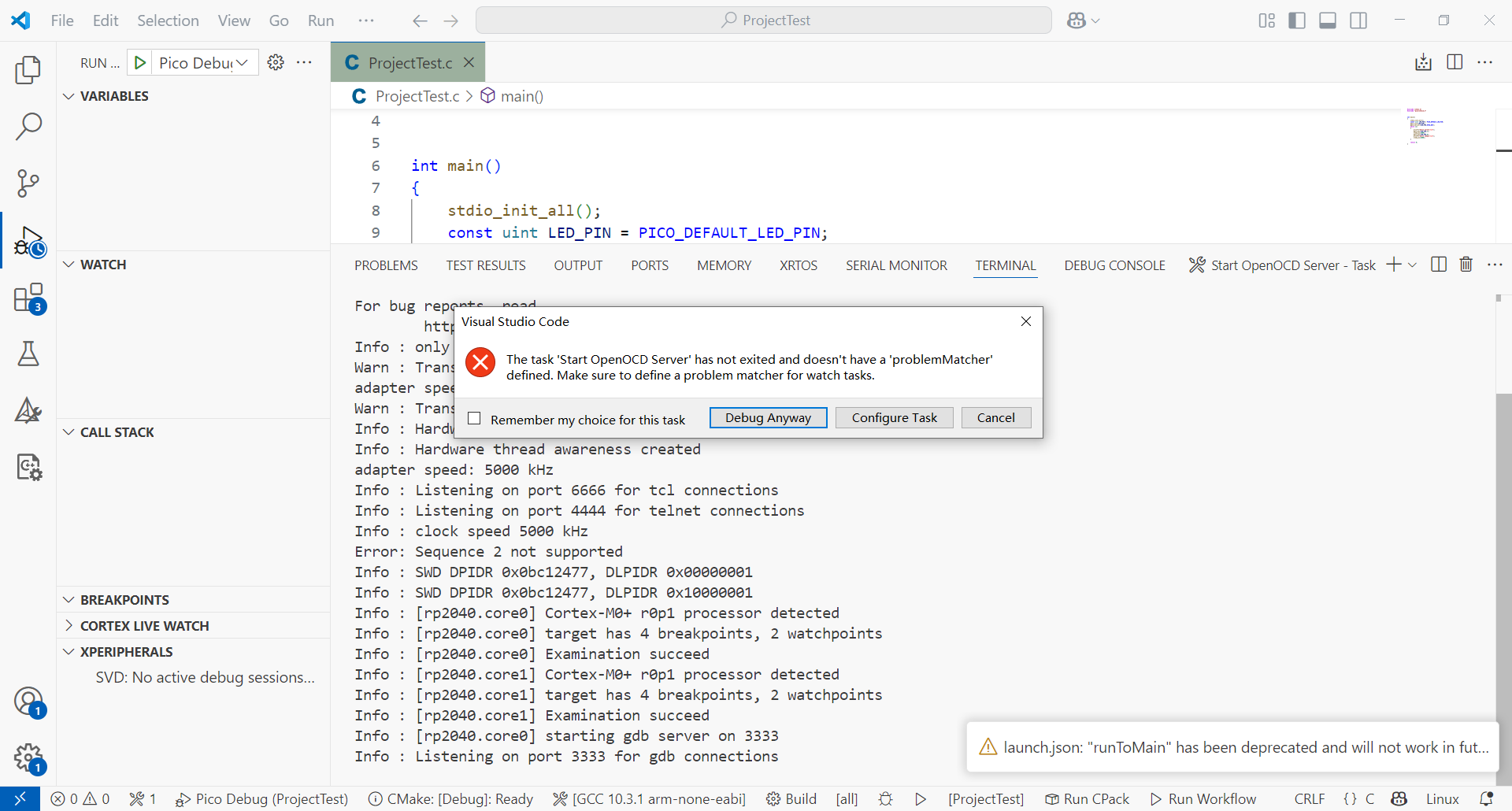Open notifications bell in status bar
Image resolution: width=1512 pixels, height=811 pixels.
pyautogui.click(x=1486, y=798)
